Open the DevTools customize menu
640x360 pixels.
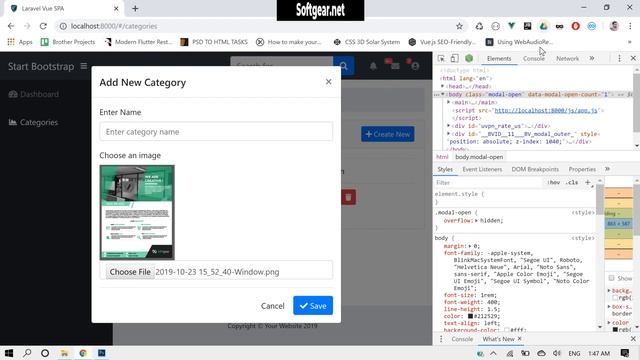(x=619, y=58)
